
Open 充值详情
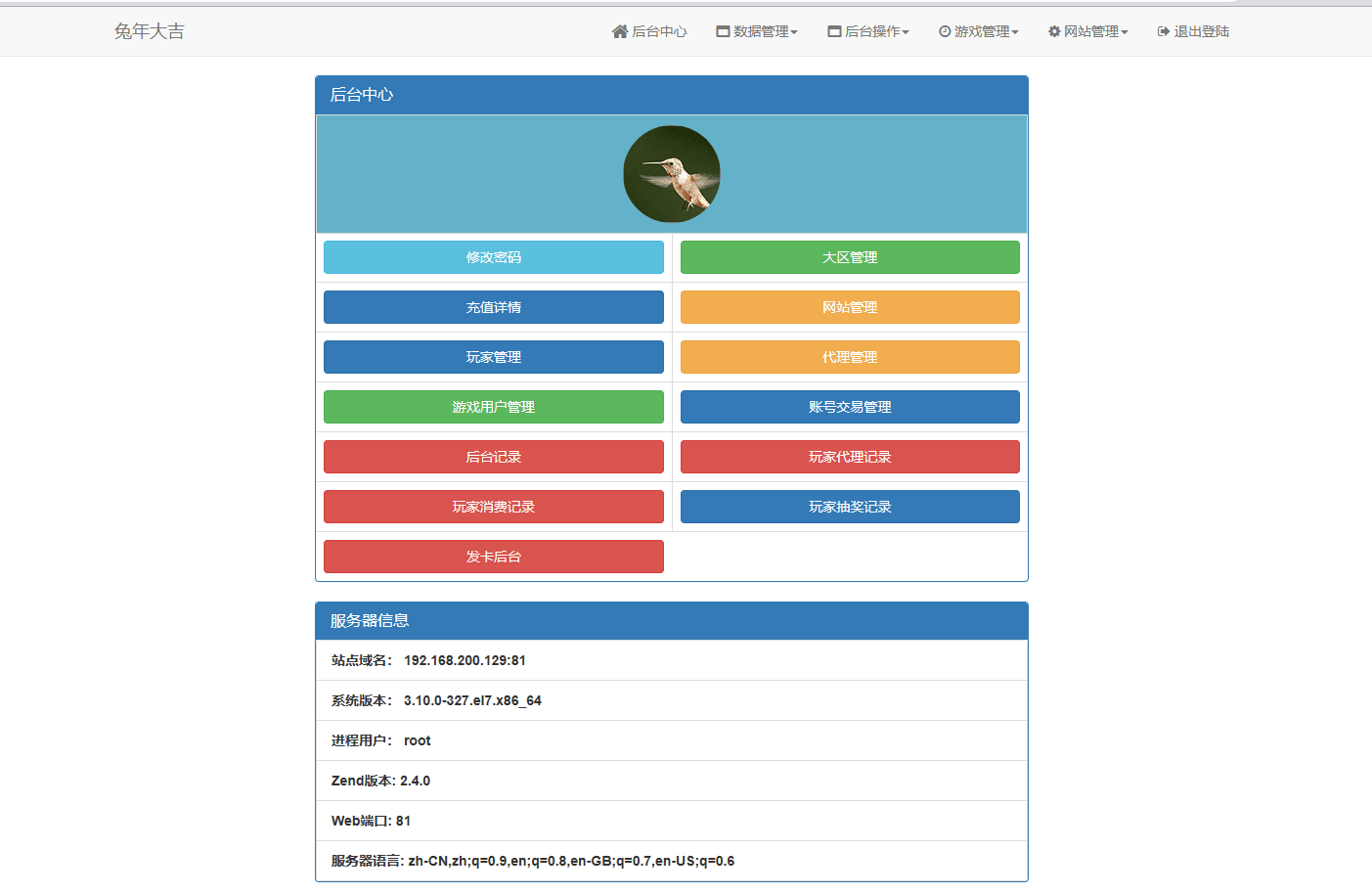[x=494, y=307]
